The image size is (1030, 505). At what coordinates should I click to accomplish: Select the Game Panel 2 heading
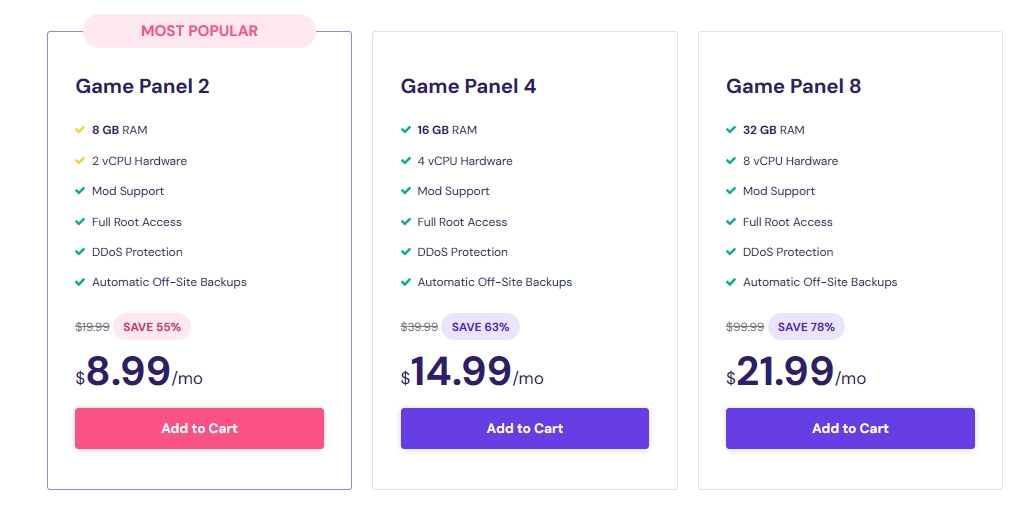[142, 86]
